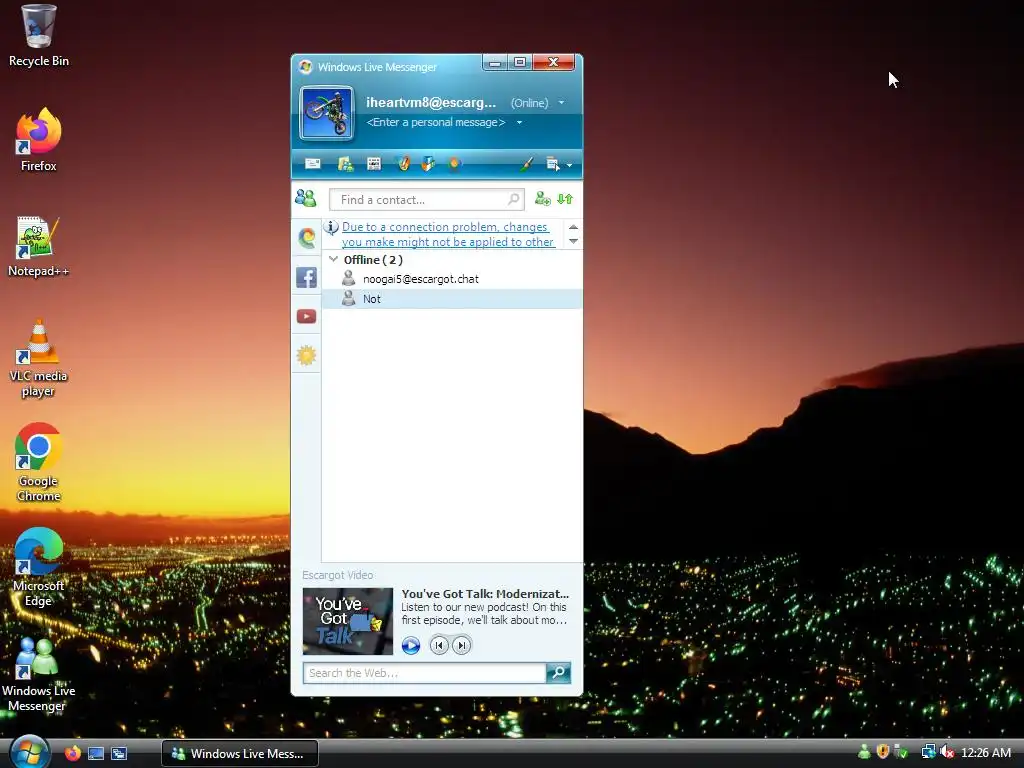Collapse the Offline contacts group

coord(334,259)
